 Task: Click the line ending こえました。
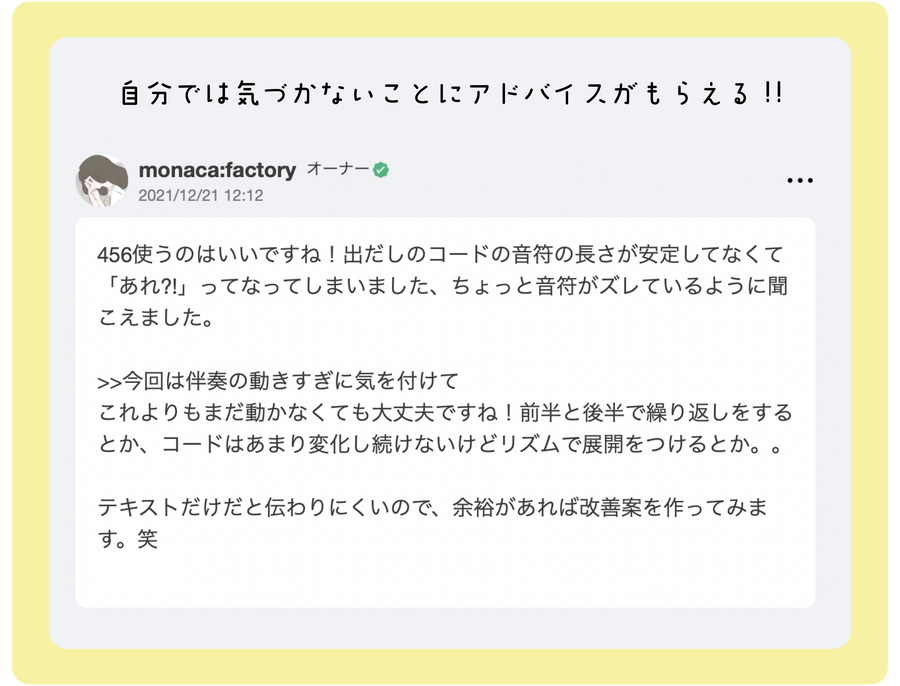pos(156,317)
